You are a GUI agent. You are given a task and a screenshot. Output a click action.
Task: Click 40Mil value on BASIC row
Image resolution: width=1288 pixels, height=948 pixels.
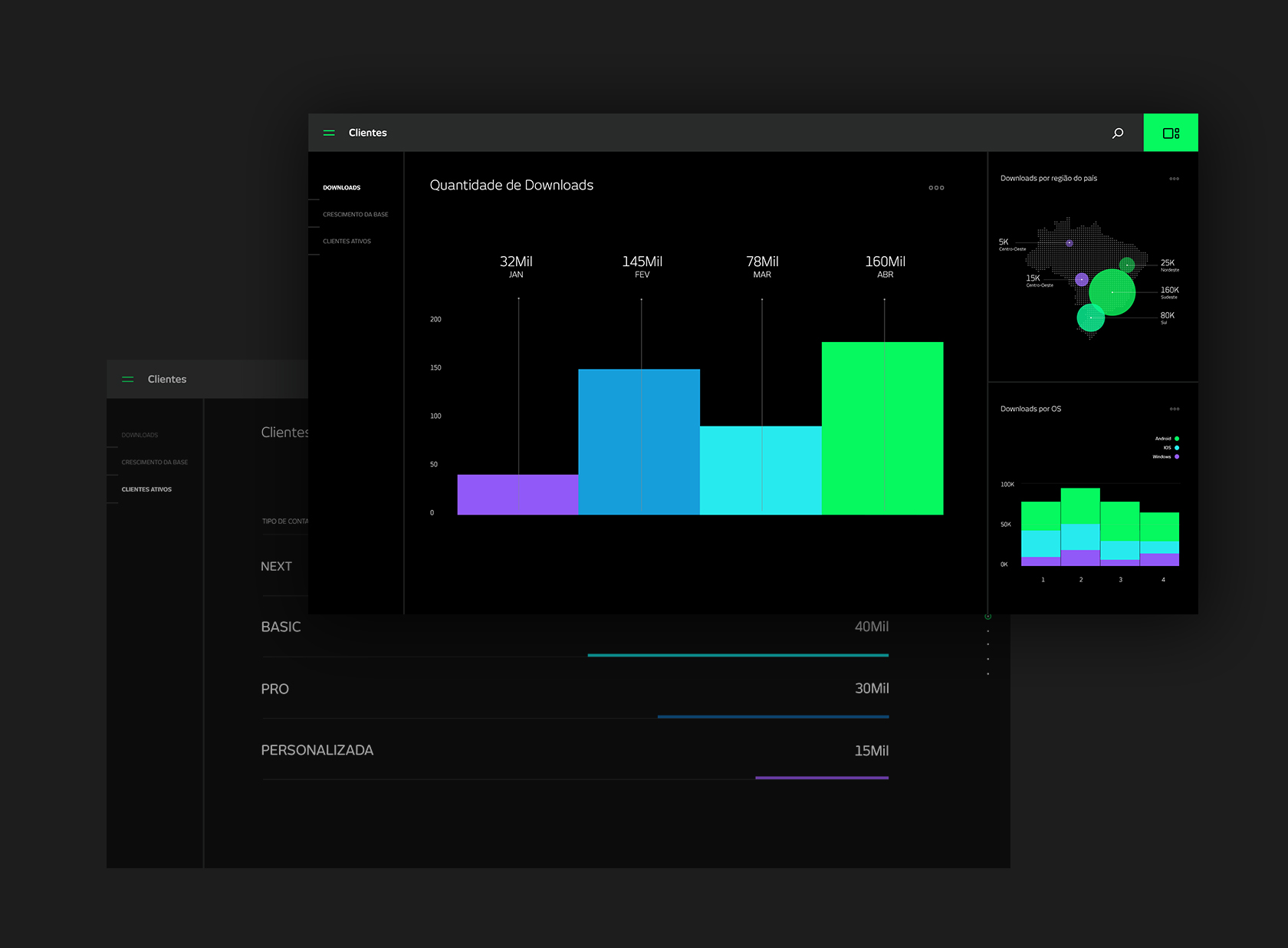(x=872, y=627)
